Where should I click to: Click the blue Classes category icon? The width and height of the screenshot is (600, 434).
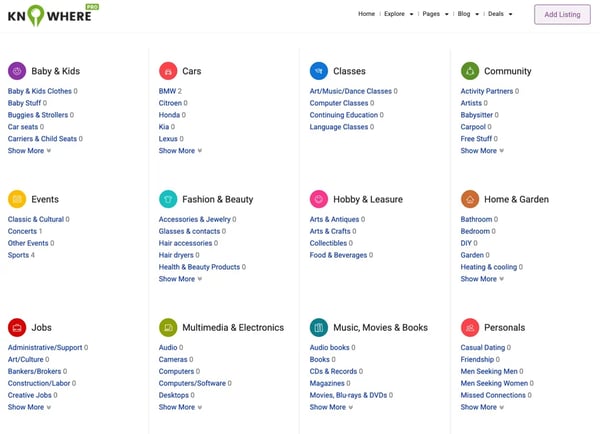point(319,71)
